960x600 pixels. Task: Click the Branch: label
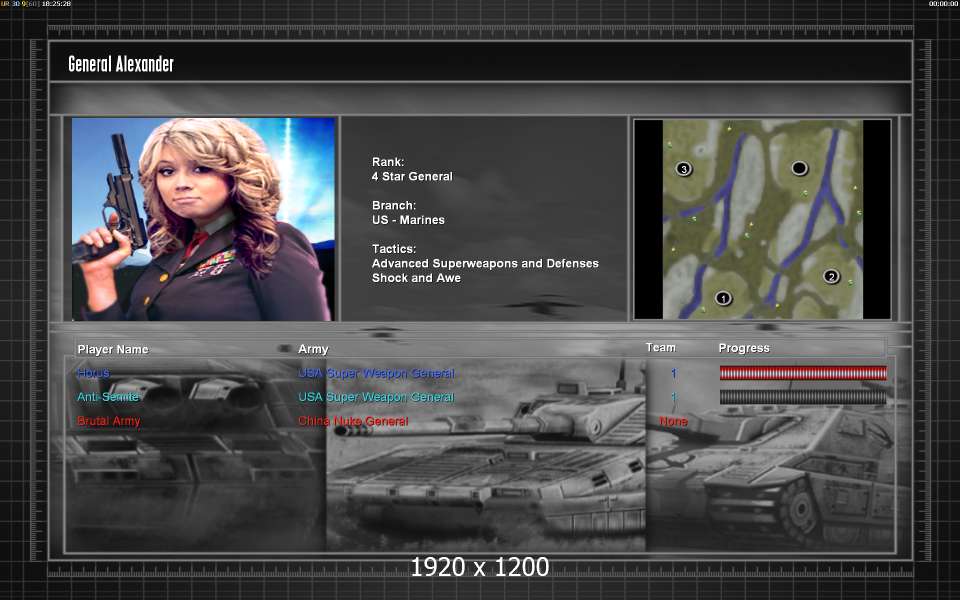(394, 205)
